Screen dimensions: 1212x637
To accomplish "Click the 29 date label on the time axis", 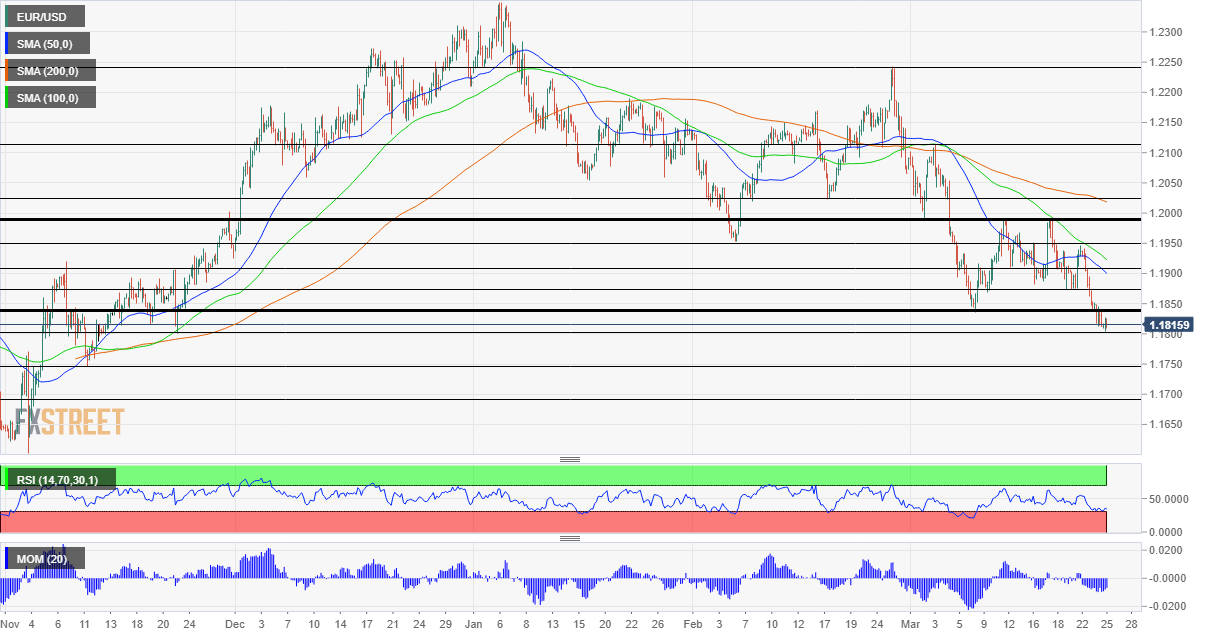I will coord(446,622).
